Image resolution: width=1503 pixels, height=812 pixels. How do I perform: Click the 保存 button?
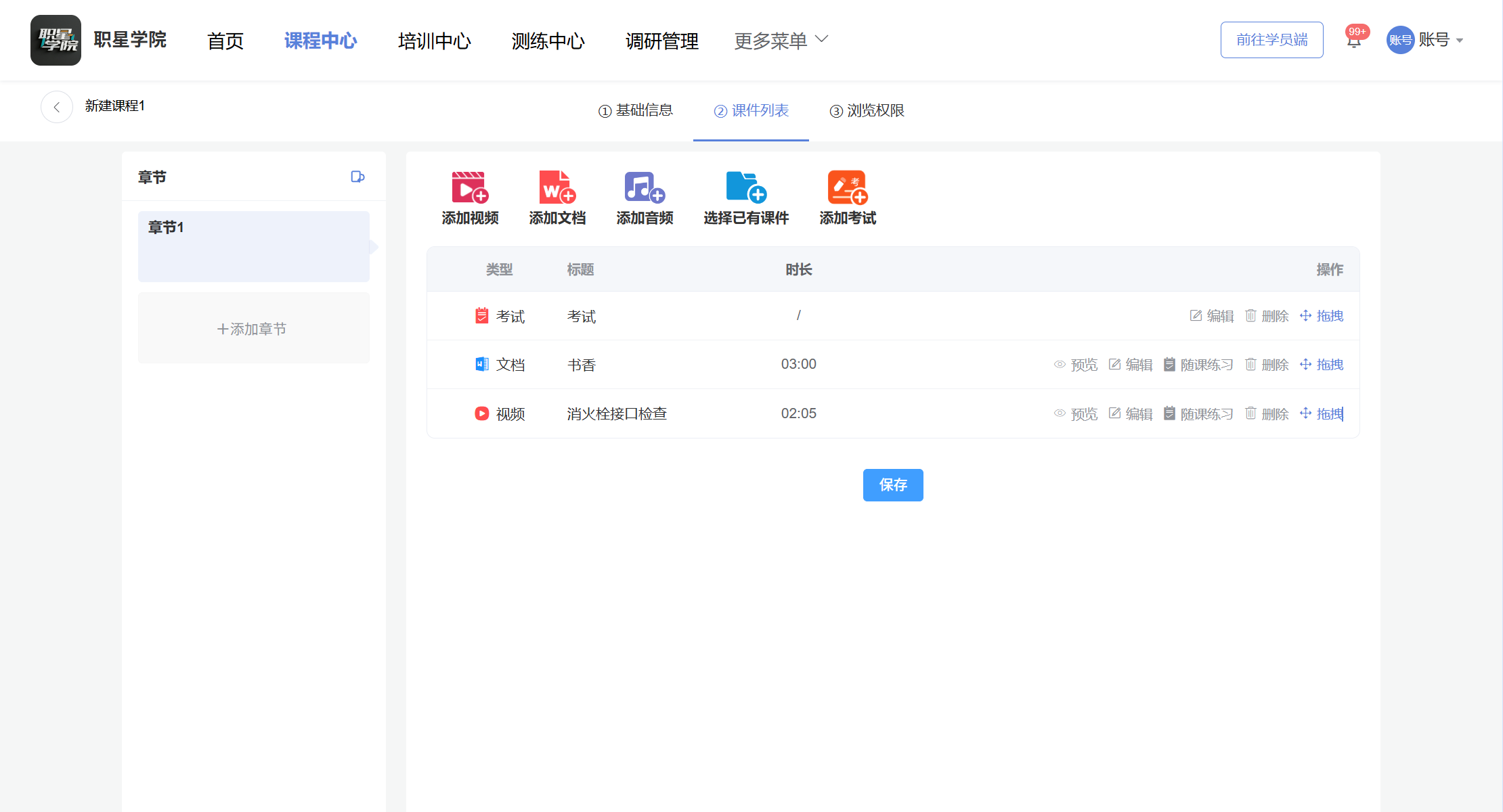pyautogui.click(x=893, y=485)
